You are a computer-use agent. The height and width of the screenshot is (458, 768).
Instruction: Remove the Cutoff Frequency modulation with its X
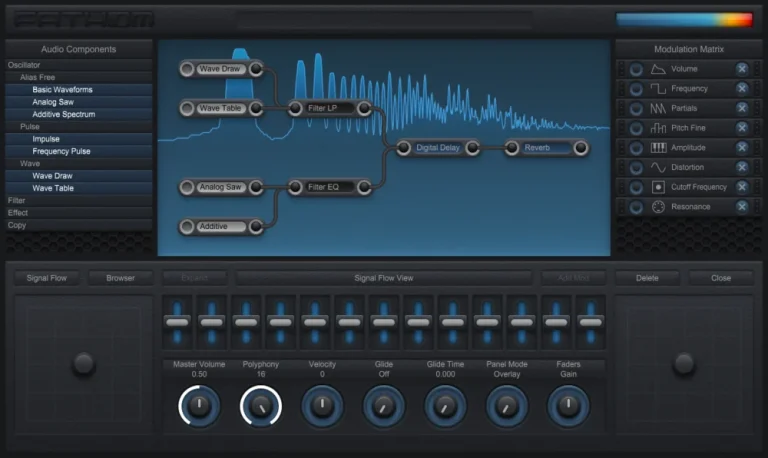click(x=742, y=187)
